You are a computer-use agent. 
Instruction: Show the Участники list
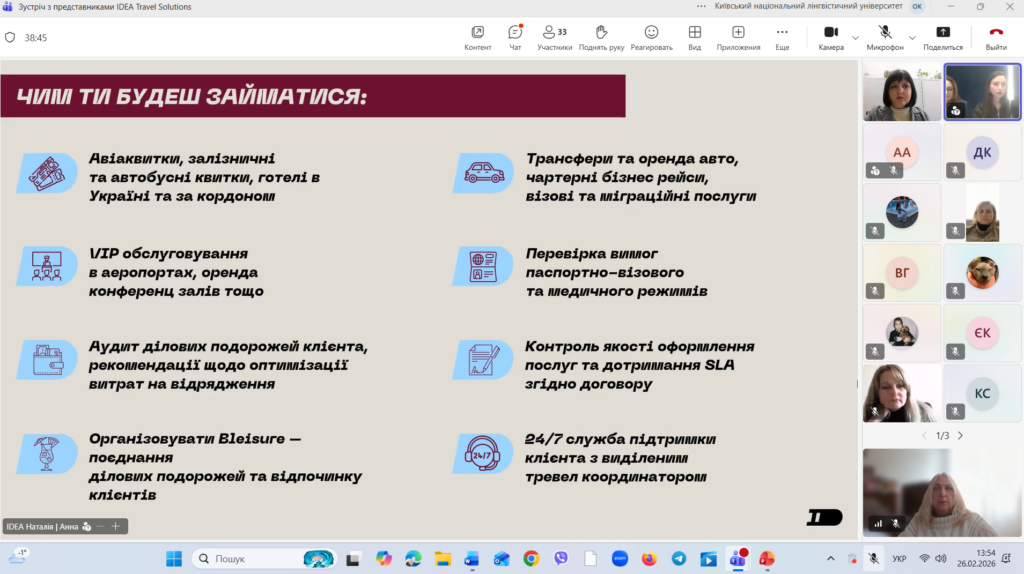tap(554, 37)
